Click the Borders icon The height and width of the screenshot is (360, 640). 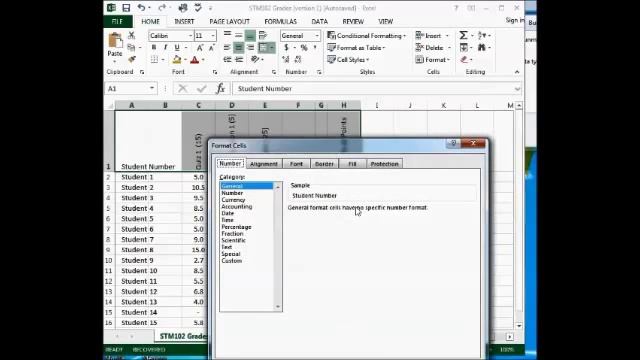pyautogui.click(x=154, y=60)
